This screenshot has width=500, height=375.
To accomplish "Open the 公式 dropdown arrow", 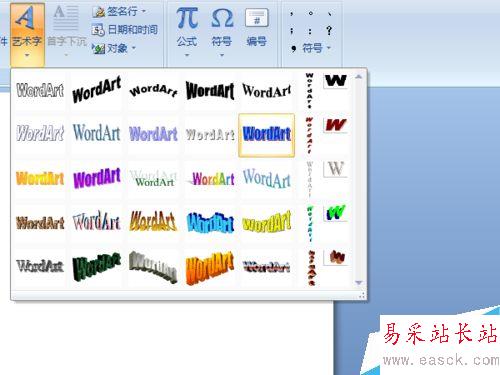I will (x=187, y=55).
